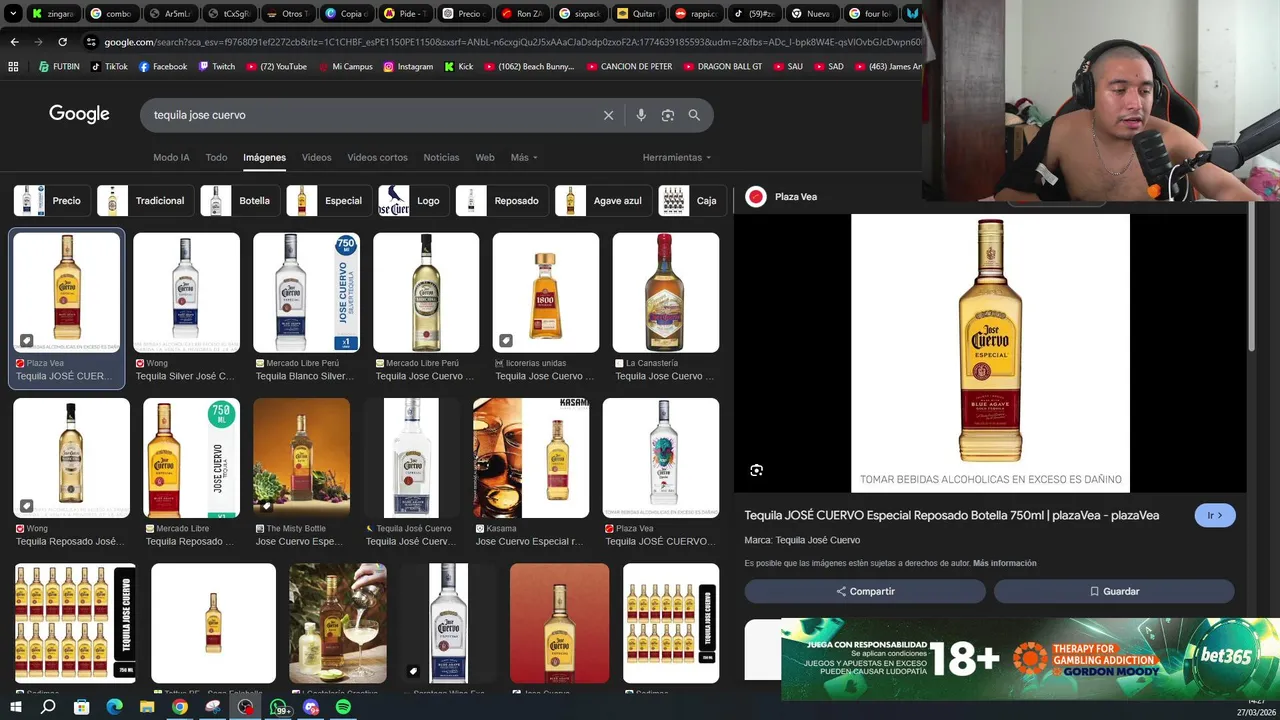The width and height of the screenshot is (1280, 720).
Task: Open the tab list chevron in Chrome
Action: point(11,14)
